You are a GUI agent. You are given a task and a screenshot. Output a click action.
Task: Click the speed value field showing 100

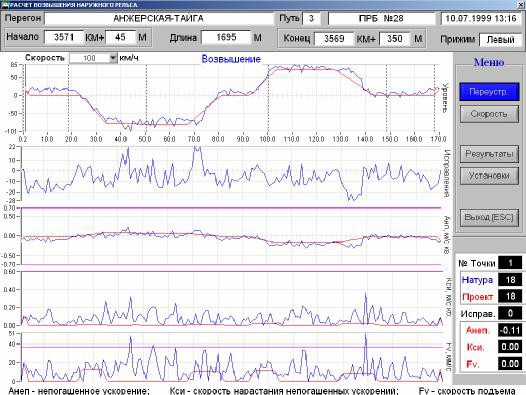click(x=90, y=58)
